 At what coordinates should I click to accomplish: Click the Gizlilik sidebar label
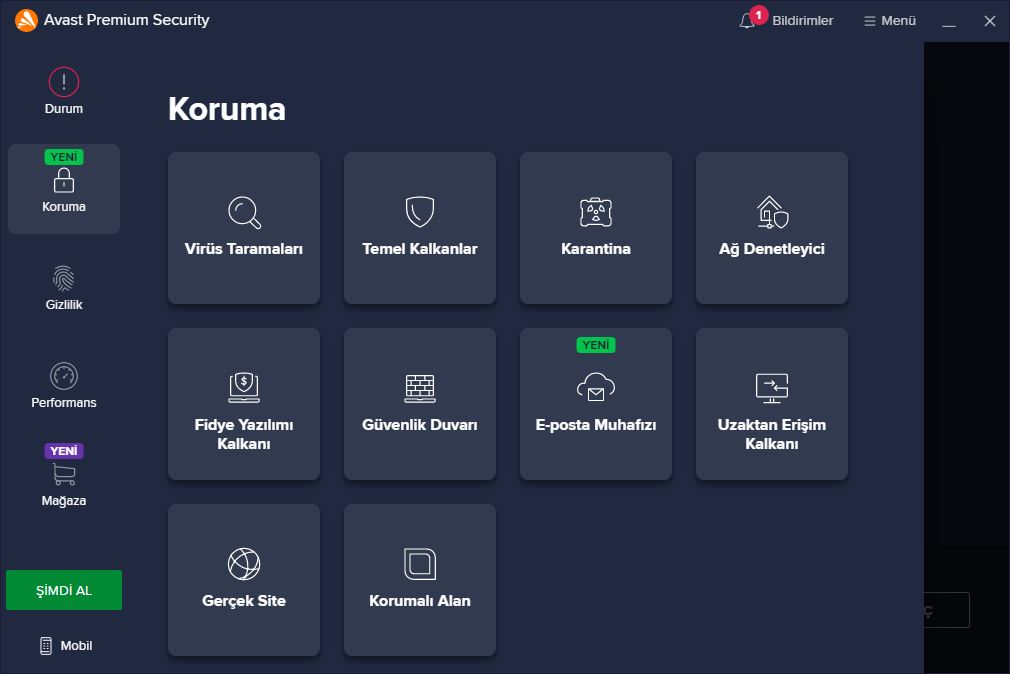pyautogui.click(x=64, y=305)
